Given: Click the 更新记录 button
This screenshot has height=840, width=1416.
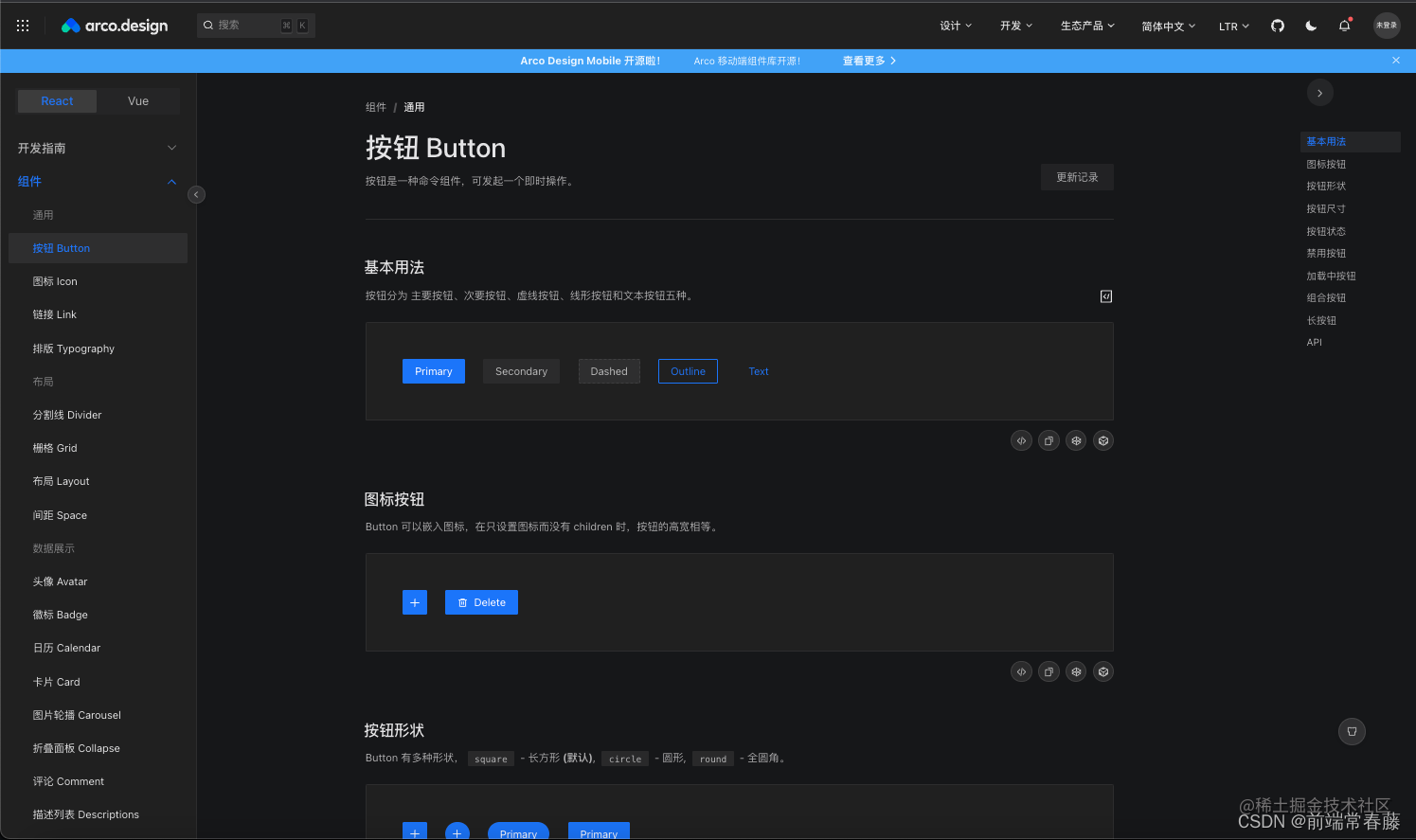Looking at the screenshot, I should click(1077, 177).
